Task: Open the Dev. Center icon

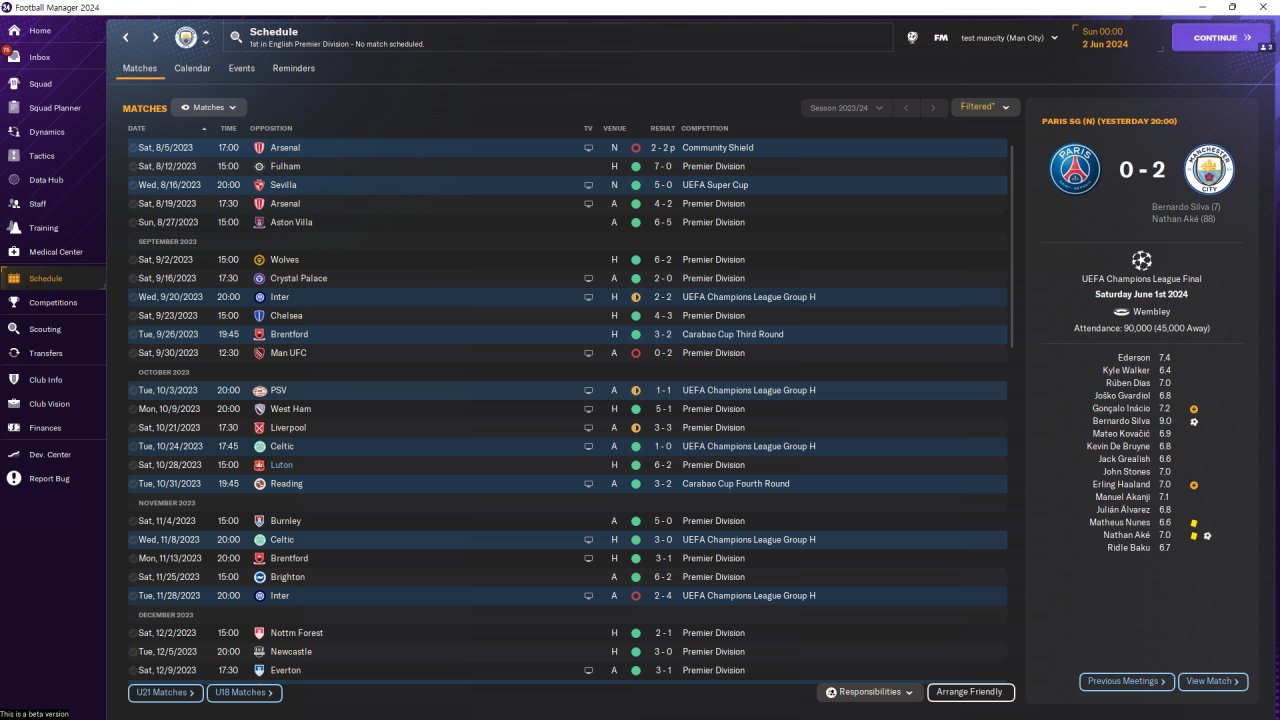Action: pyautogui.click(x=14, y=455)
